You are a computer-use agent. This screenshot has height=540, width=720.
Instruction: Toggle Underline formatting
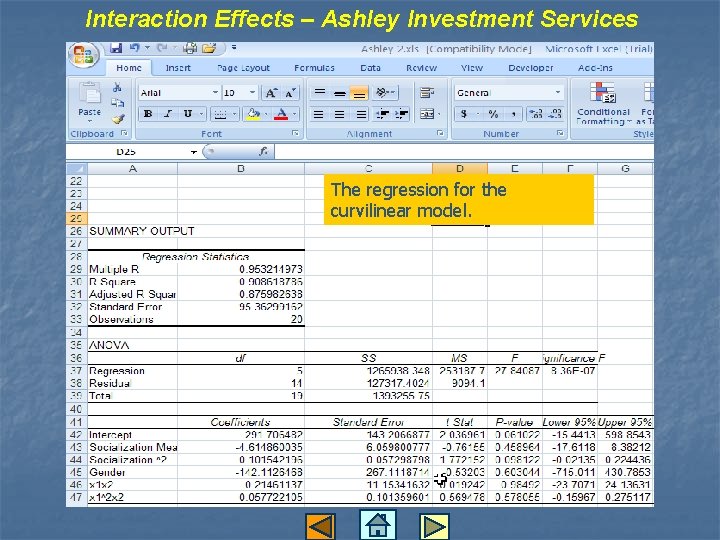click(x=188, y=113)
